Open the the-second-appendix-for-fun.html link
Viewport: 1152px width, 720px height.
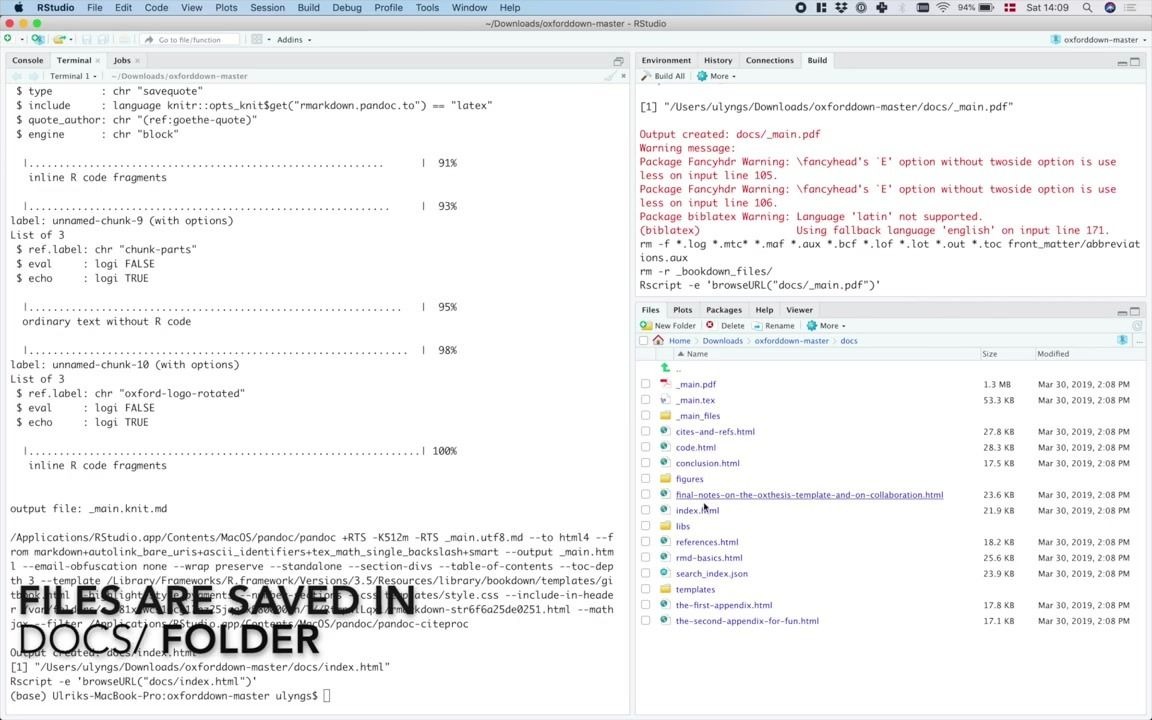[747, 621]
